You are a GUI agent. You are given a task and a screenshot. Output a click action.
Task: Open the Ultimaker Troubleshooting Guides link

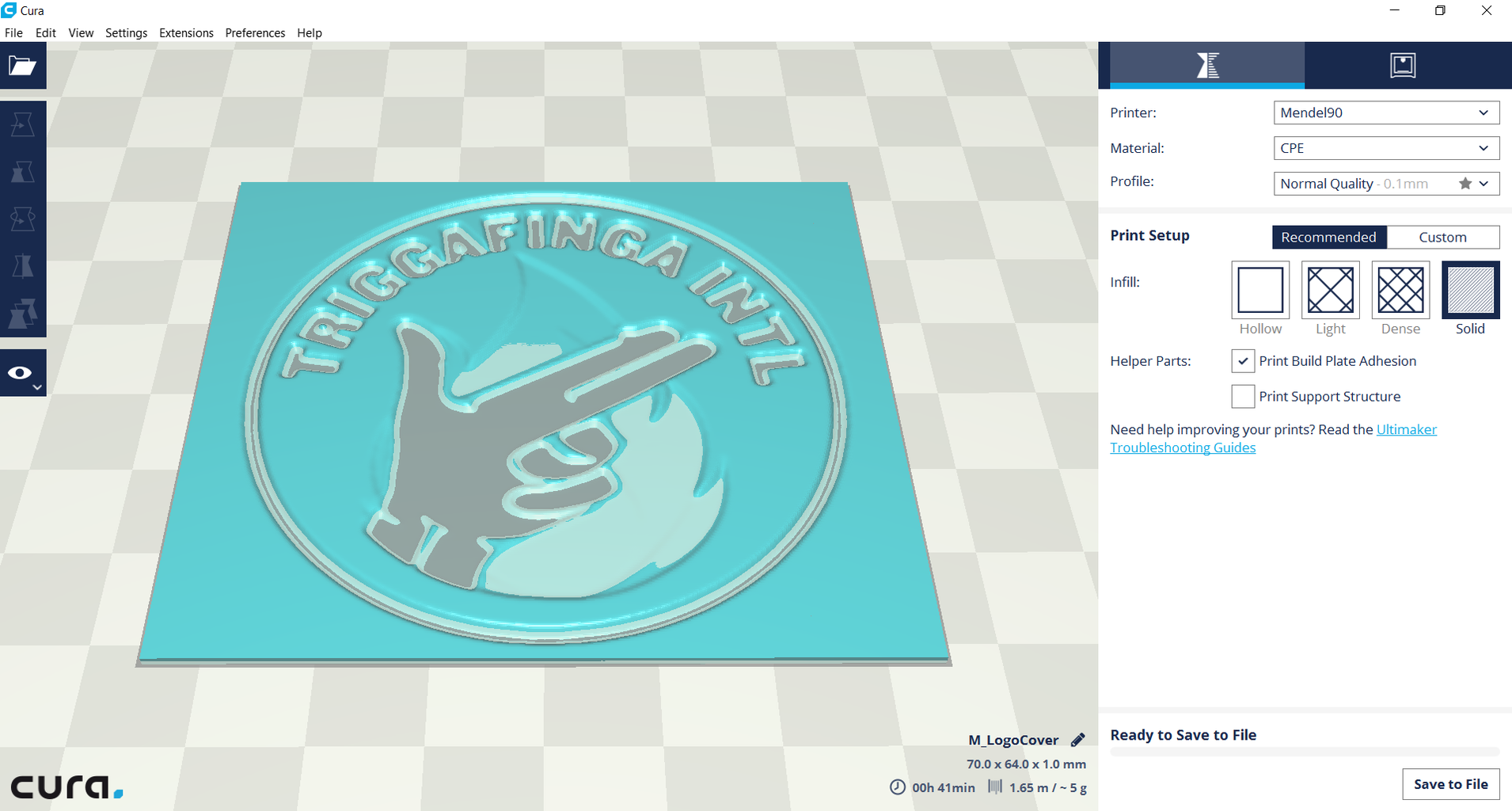coord(1273,439)
